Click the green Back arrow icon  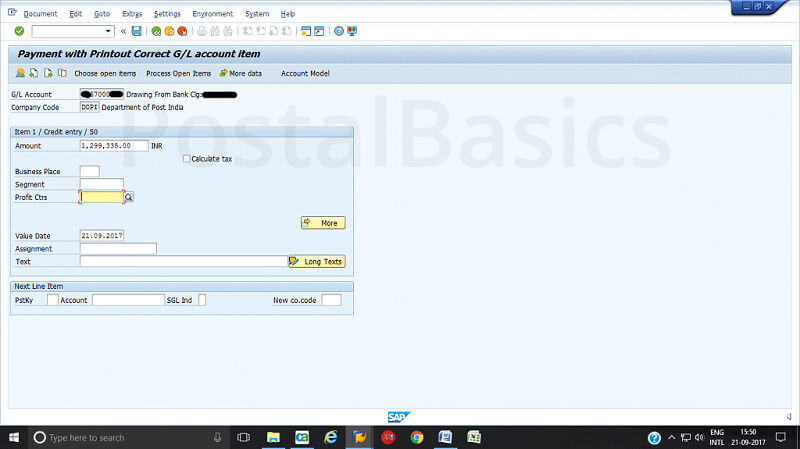(156, 31)
